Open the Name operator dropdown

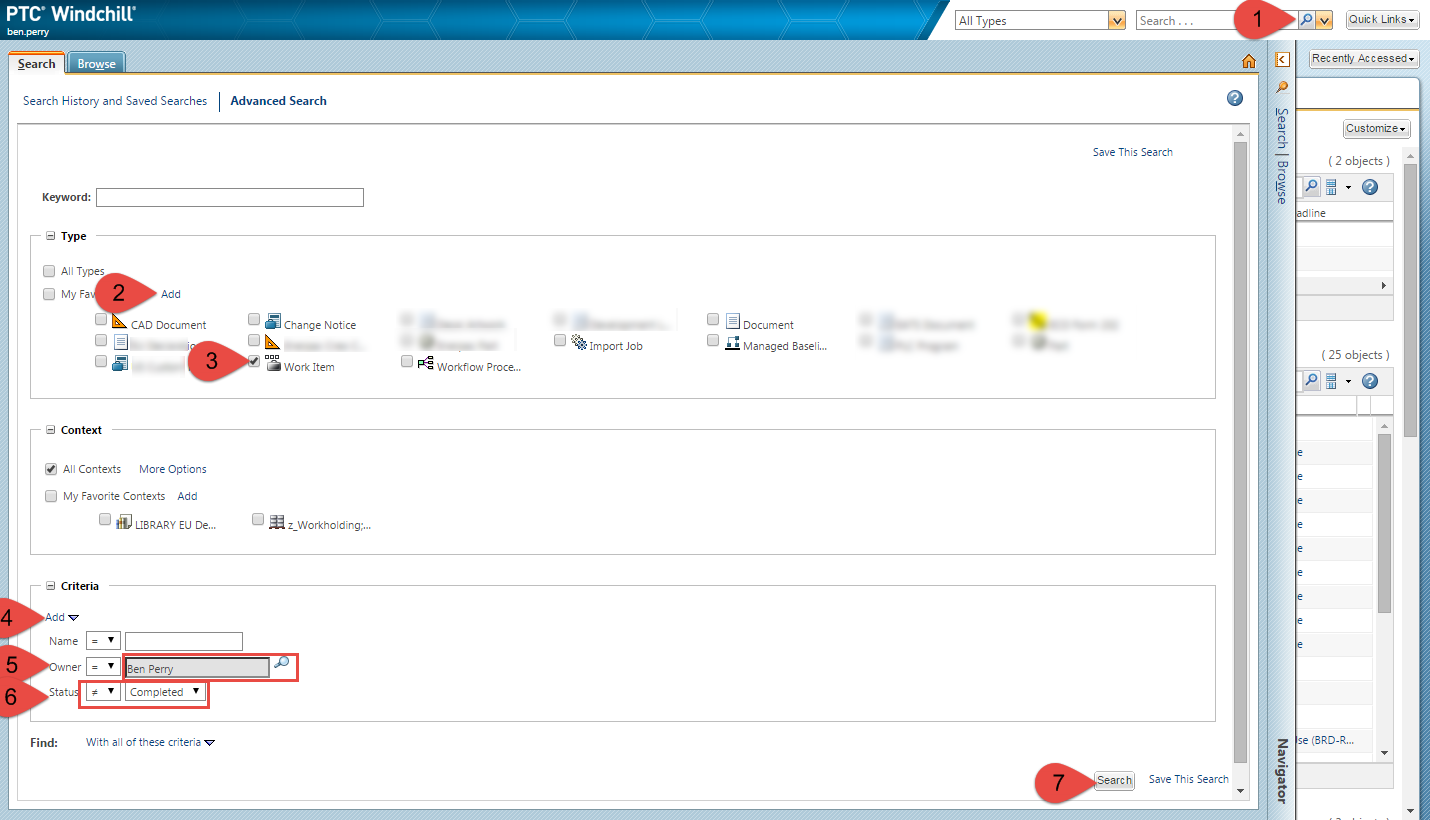[103, 641]
